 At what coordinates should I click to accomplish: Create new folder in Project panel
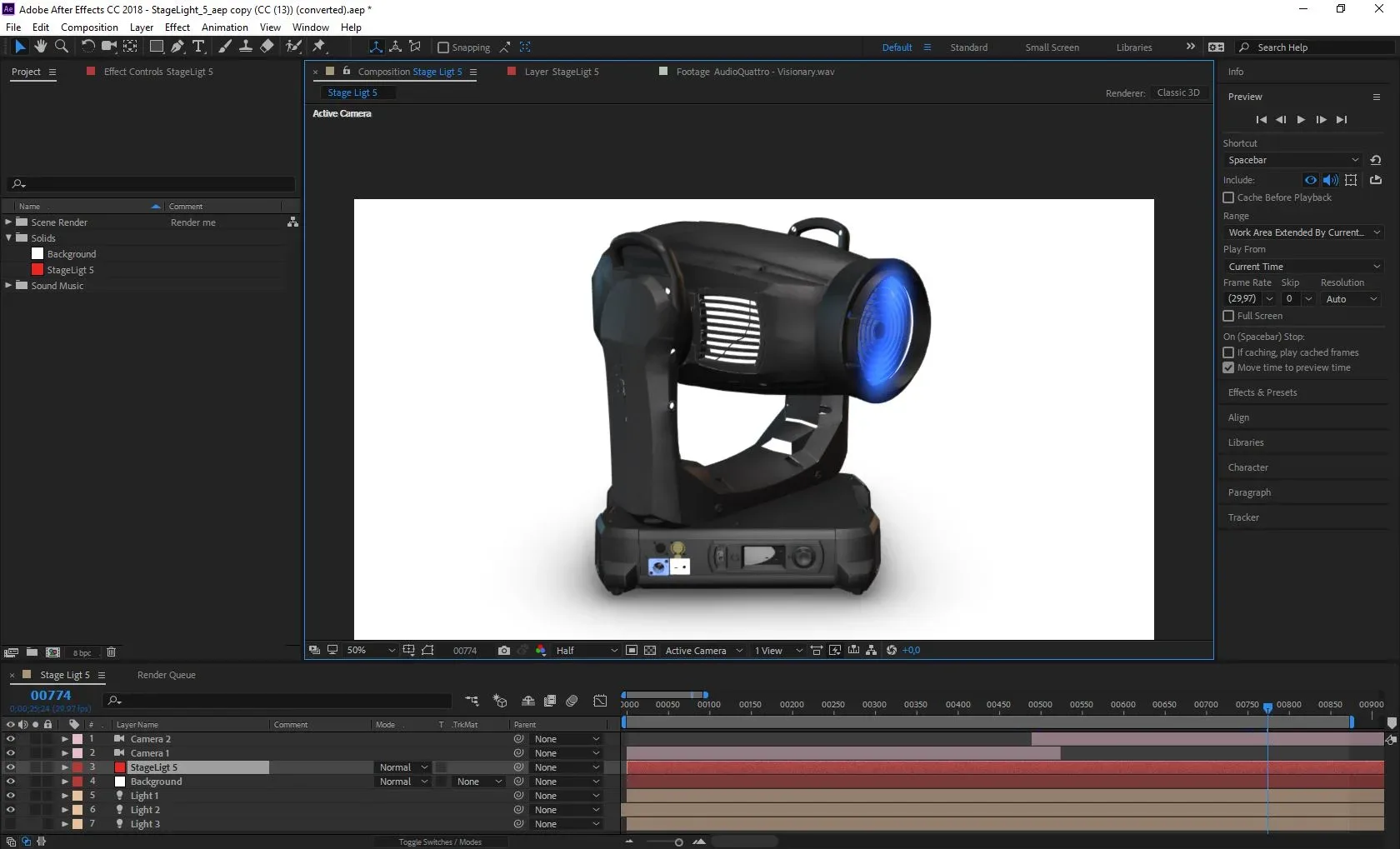pos(32,652)
